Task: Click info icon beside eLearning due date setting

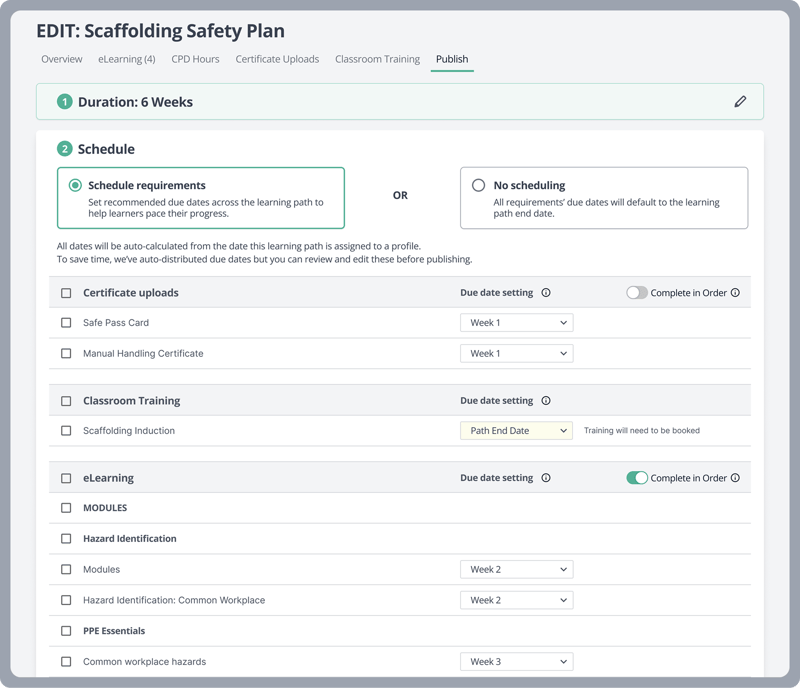Action: click(546, 478)
